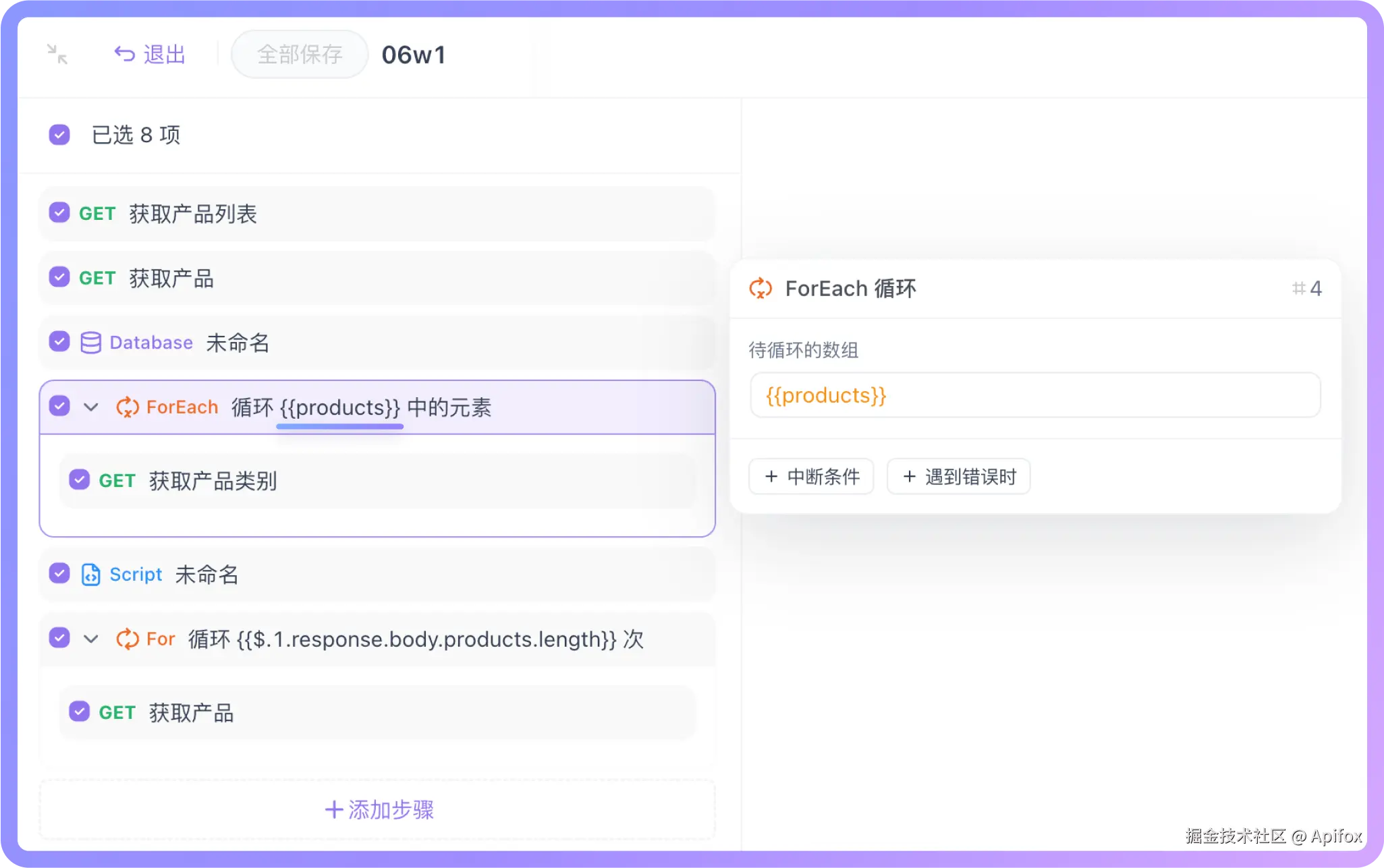The width and height of the screenshot is (1384, 868).
Task: Click the ForEach loop icon in step list
Action: click(128, 407)
